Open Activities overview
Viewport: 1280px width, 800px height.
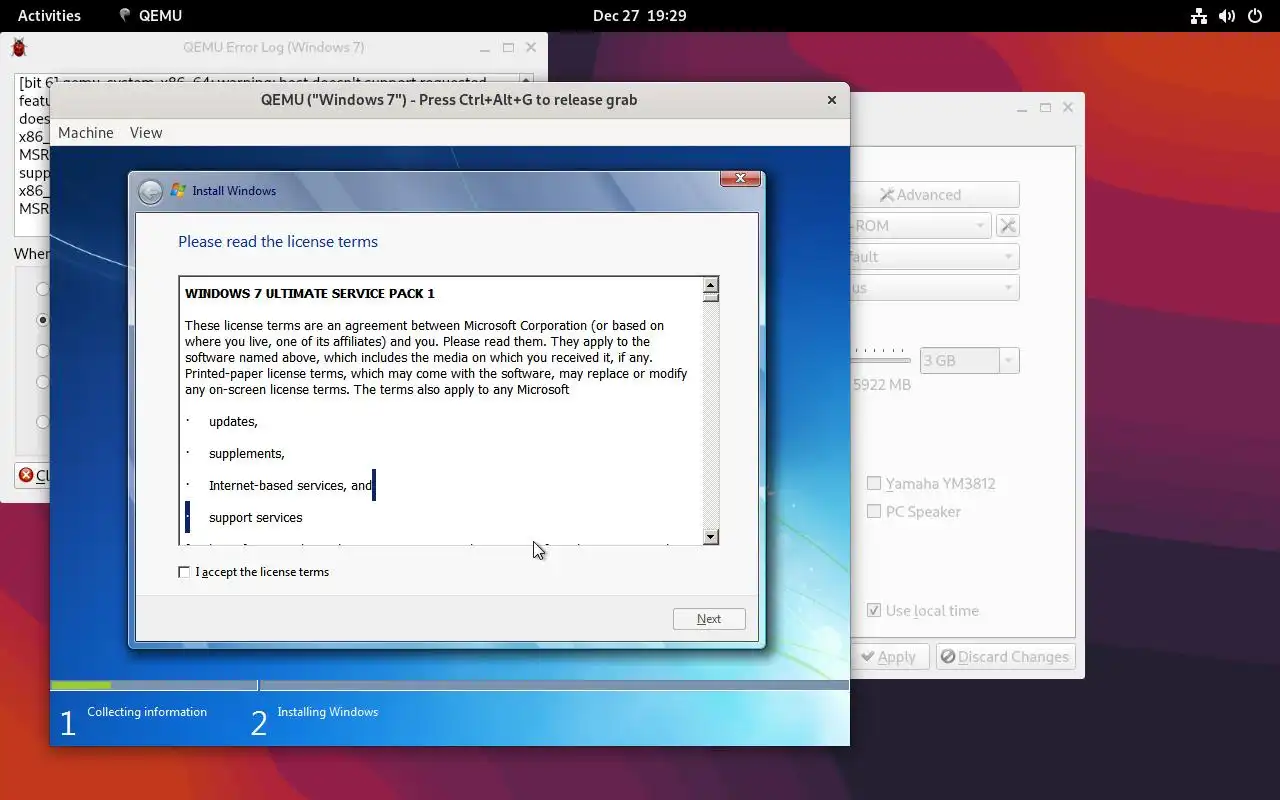pos(49,15)
